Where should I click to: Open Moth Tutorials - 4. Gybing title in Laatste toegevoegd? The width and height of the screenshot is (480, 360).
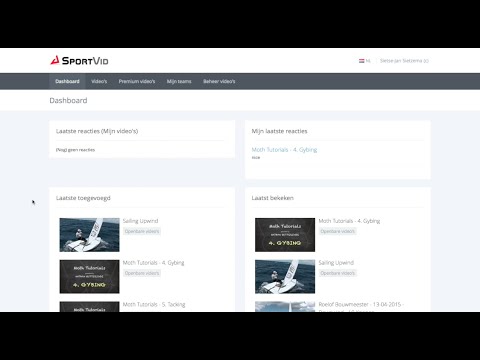[x=153, y=263]
